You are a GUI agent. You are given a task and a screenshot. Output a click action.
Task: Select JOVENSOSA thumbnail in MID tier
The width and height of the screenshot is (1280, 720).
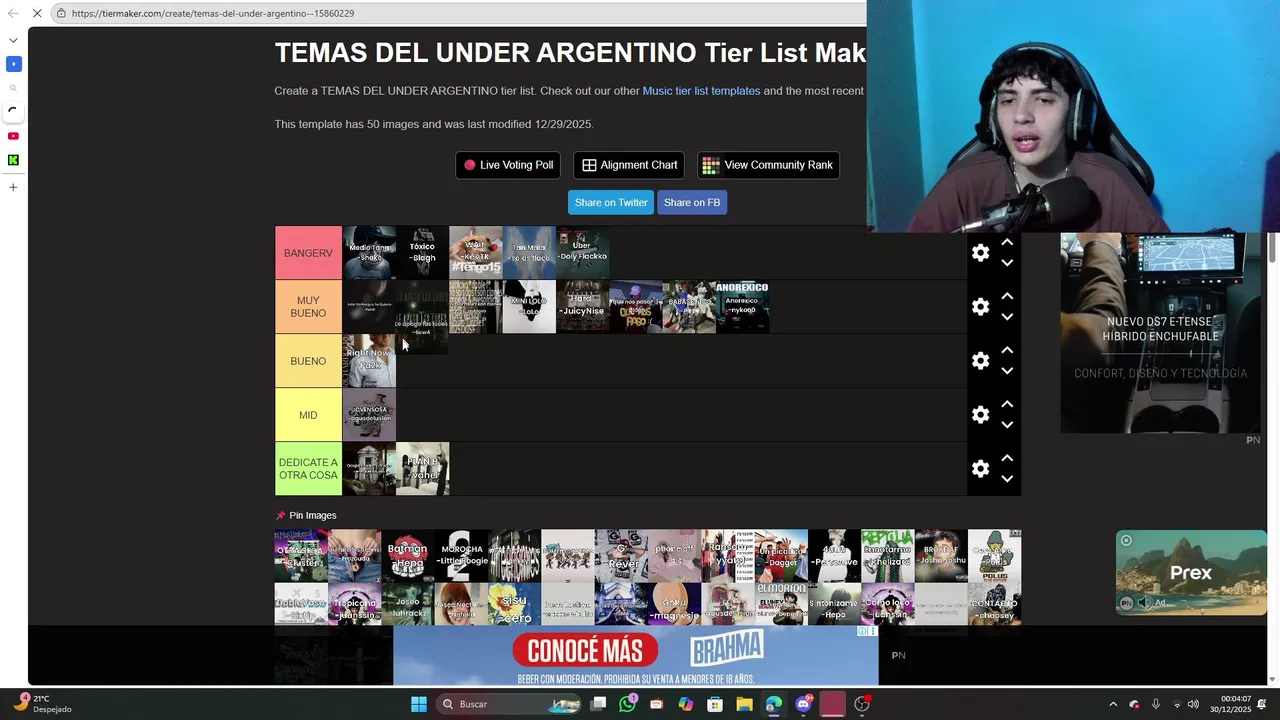point(369,415)
